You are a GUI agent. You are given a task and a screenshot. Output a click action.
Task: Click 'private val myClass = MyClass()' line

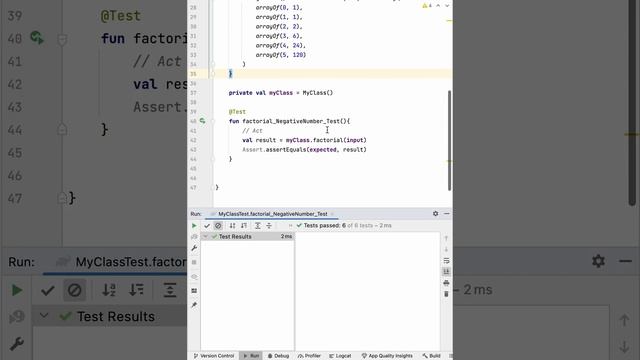point(281,93)
